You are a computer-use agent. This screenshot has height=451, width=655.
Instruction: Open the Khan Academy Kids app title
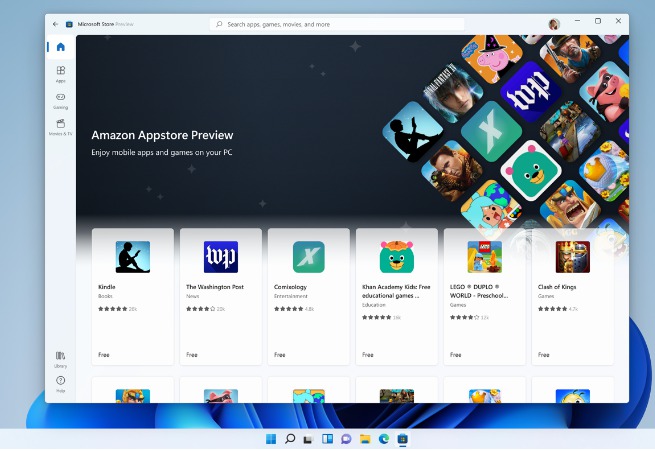[396, 291]
